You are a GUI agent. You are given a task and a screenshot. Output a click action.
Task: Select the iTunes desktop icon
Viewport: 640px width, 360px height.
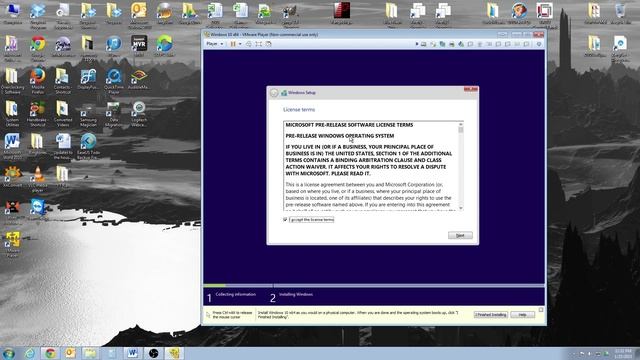pyautogui.click(x=113, y=46)
